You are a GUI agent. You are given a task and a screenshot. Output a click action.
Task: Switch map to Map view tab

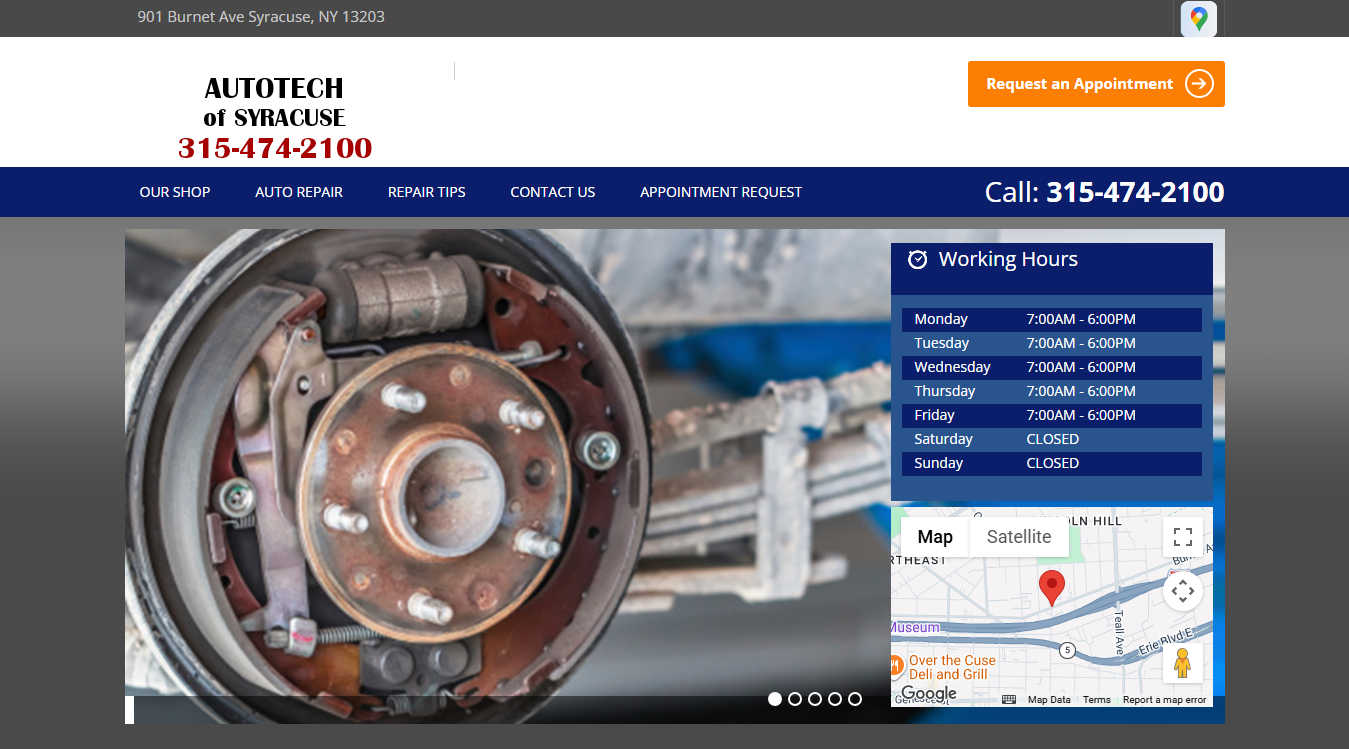tap(935, 537)
